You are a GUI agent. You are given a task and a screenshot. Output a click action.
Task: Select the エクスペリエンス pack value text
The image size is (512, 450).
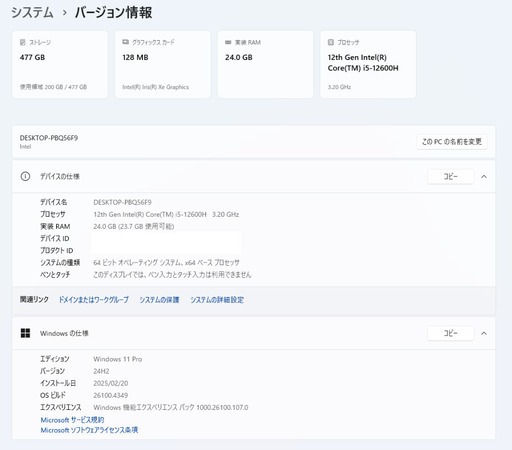[171, 407]
